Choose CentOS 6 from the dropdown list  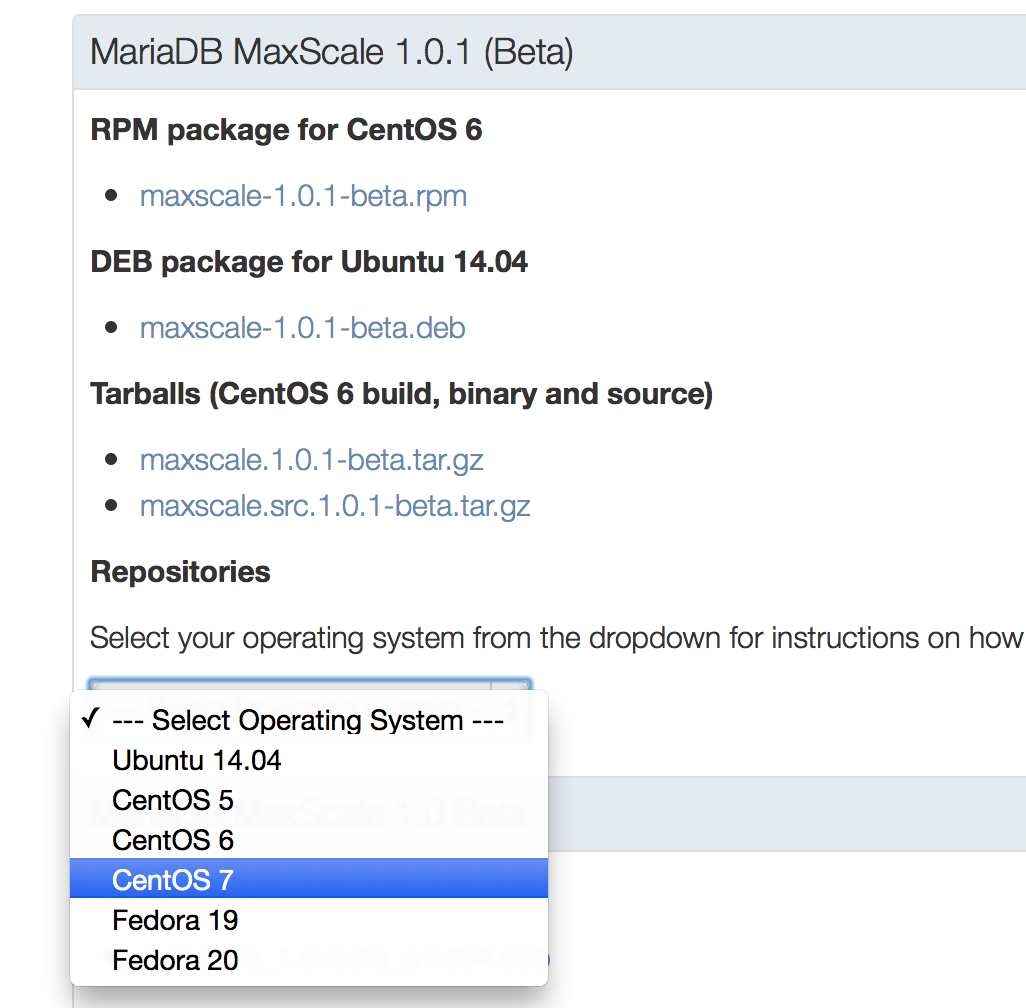173,841
